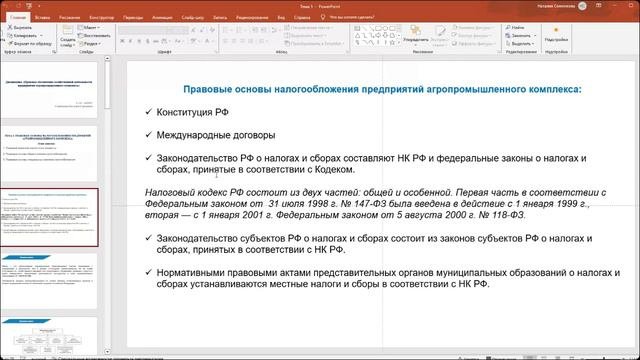The height and width of the screenshot is (360, 640).
Task: Open Направление текста (Text Direction) dropdown
Action: pyautogui.click(x=309, y=27)
